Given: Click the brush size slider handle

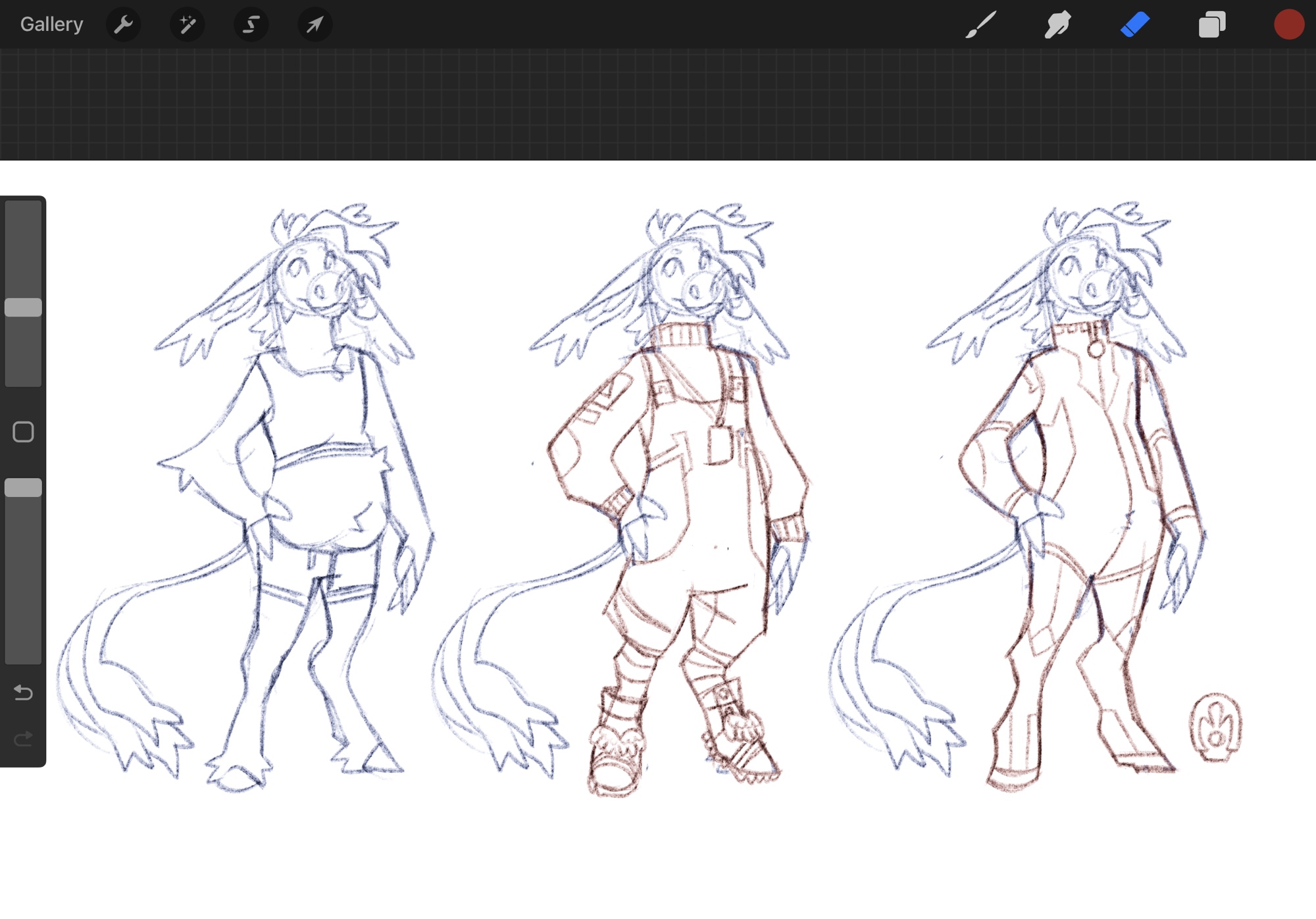Looking at the screenshot, I should point(23,307).
